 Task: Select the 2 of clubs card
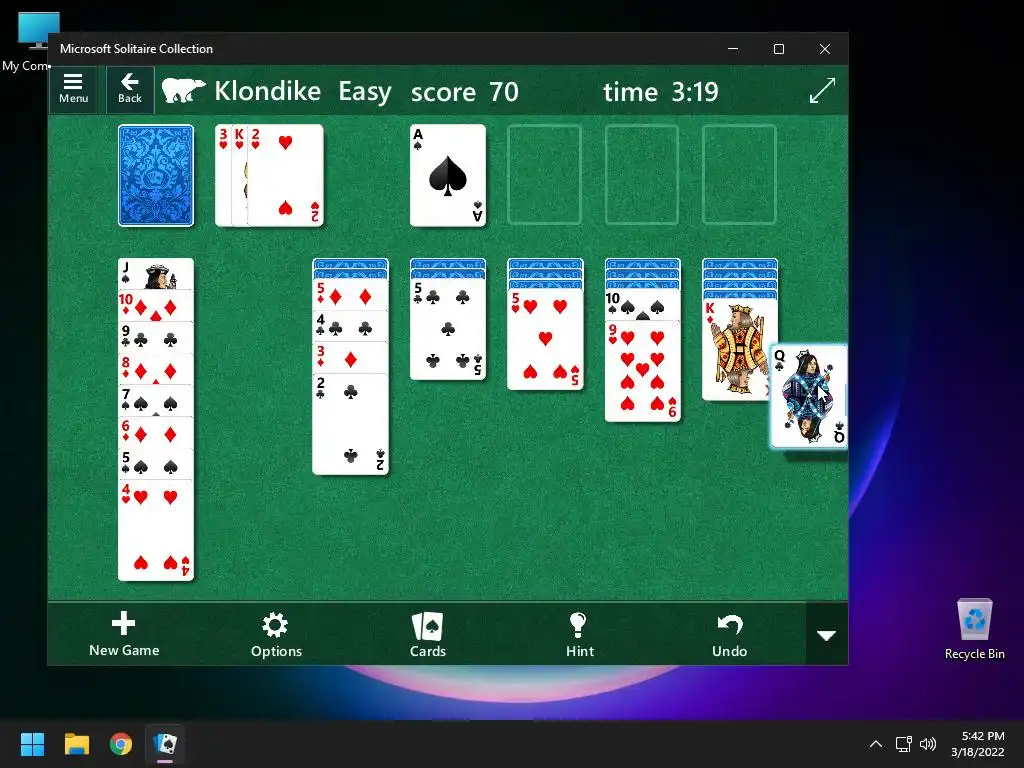pyautogui.click(x=350, y=424)
